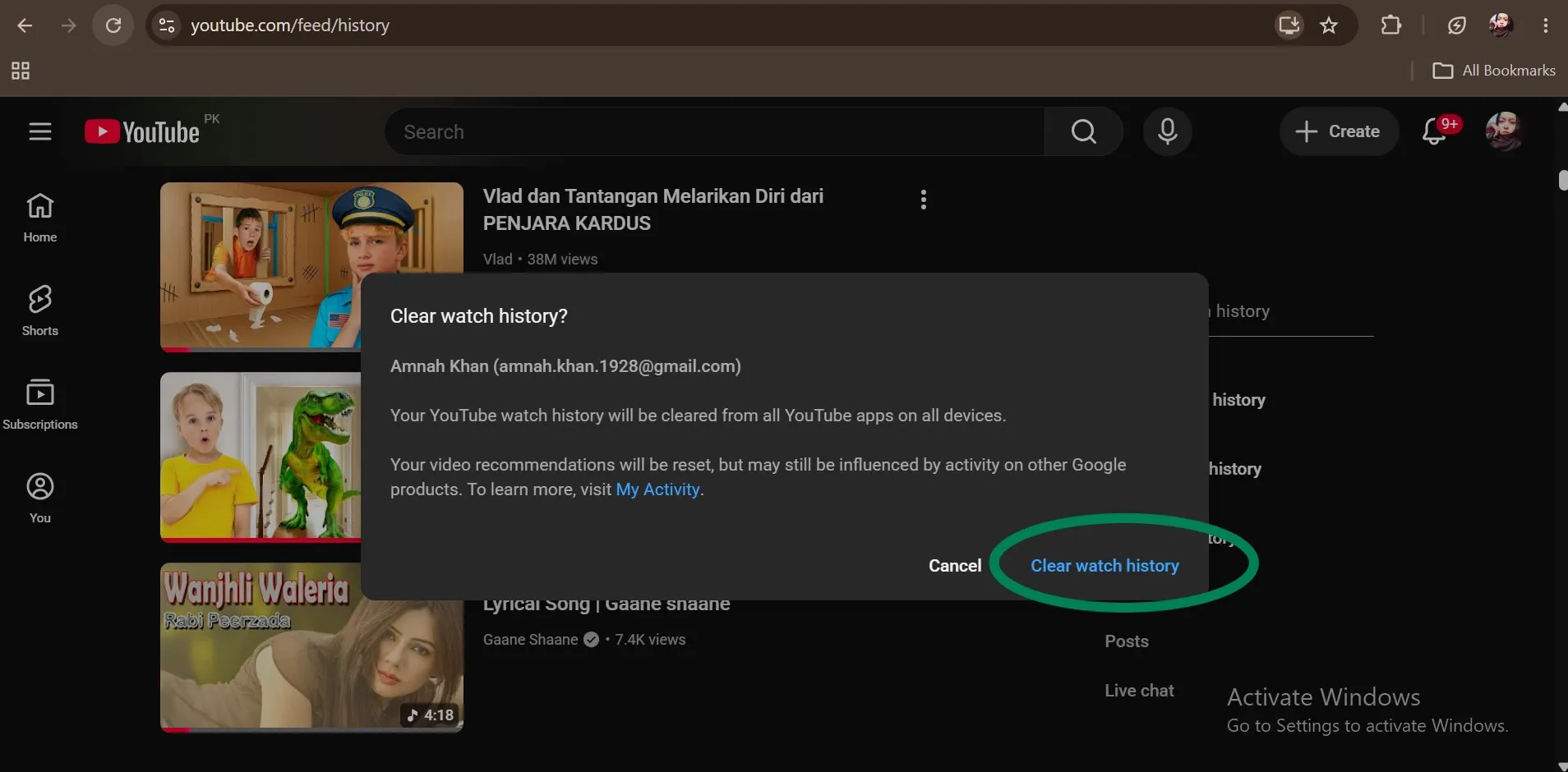Start voice search with microphone icon
The width and height of the screenshot is (1568, 772).
click(1168, 131)
